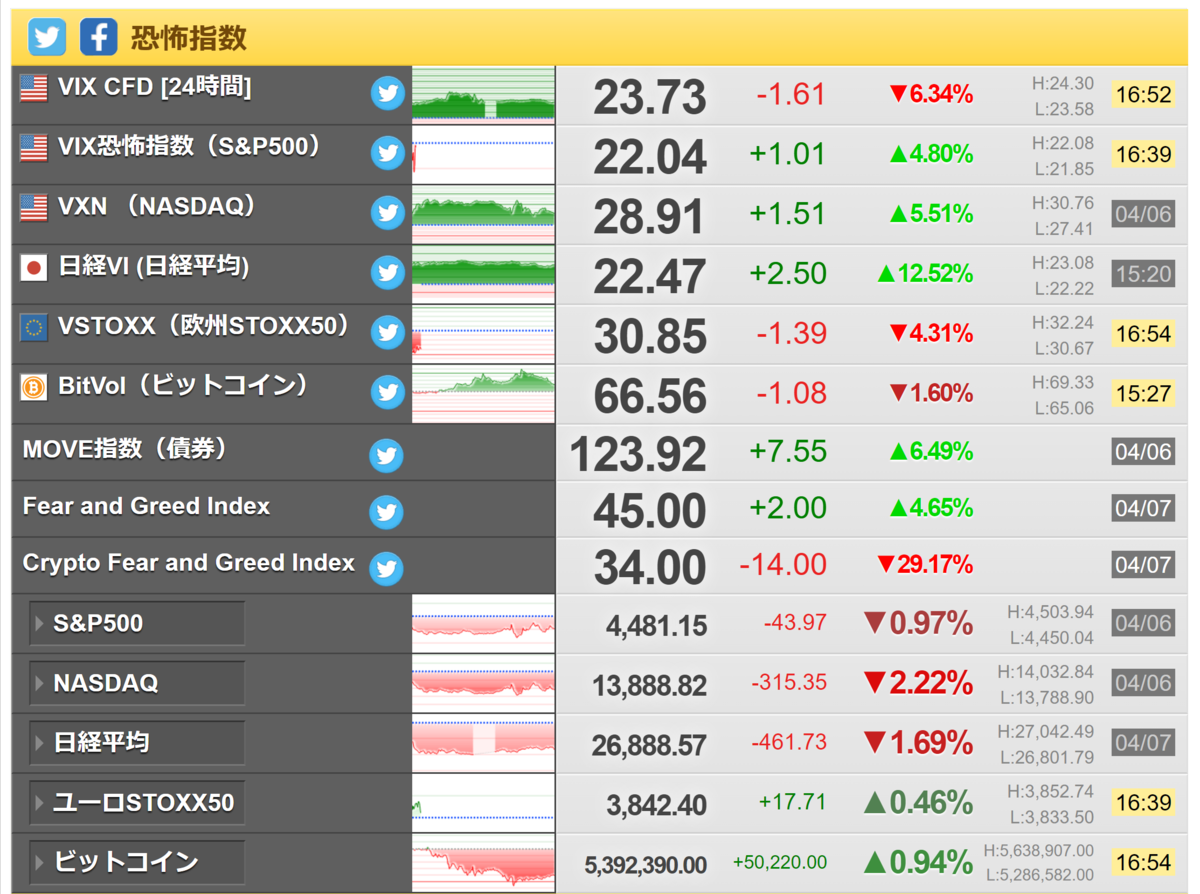1200x894 pixels.
Task: Click the Bitcoin icon beside BitVol
Action: coord(34,387)
